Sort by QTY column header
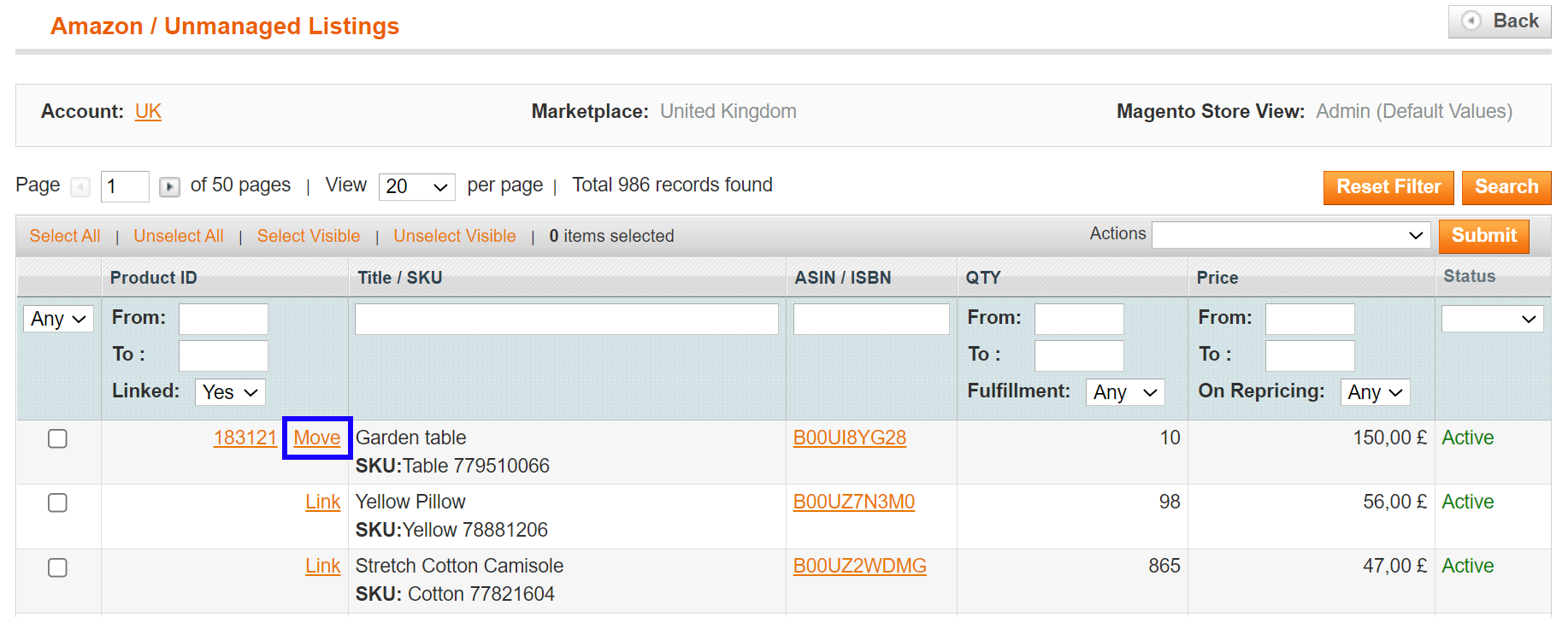 click(x=983, y=278)
